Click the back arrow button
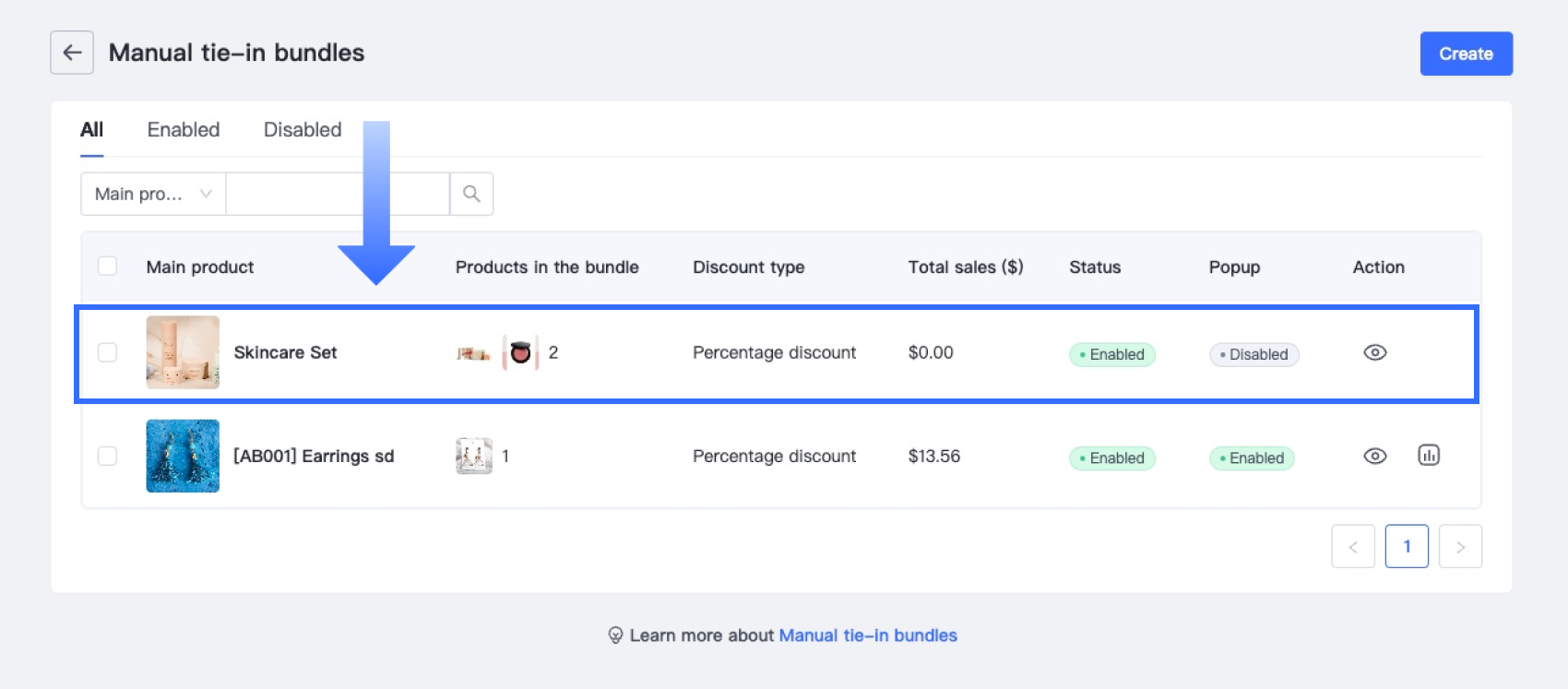The width and height of the screenshot is (1568, 689). coord(72,53)
